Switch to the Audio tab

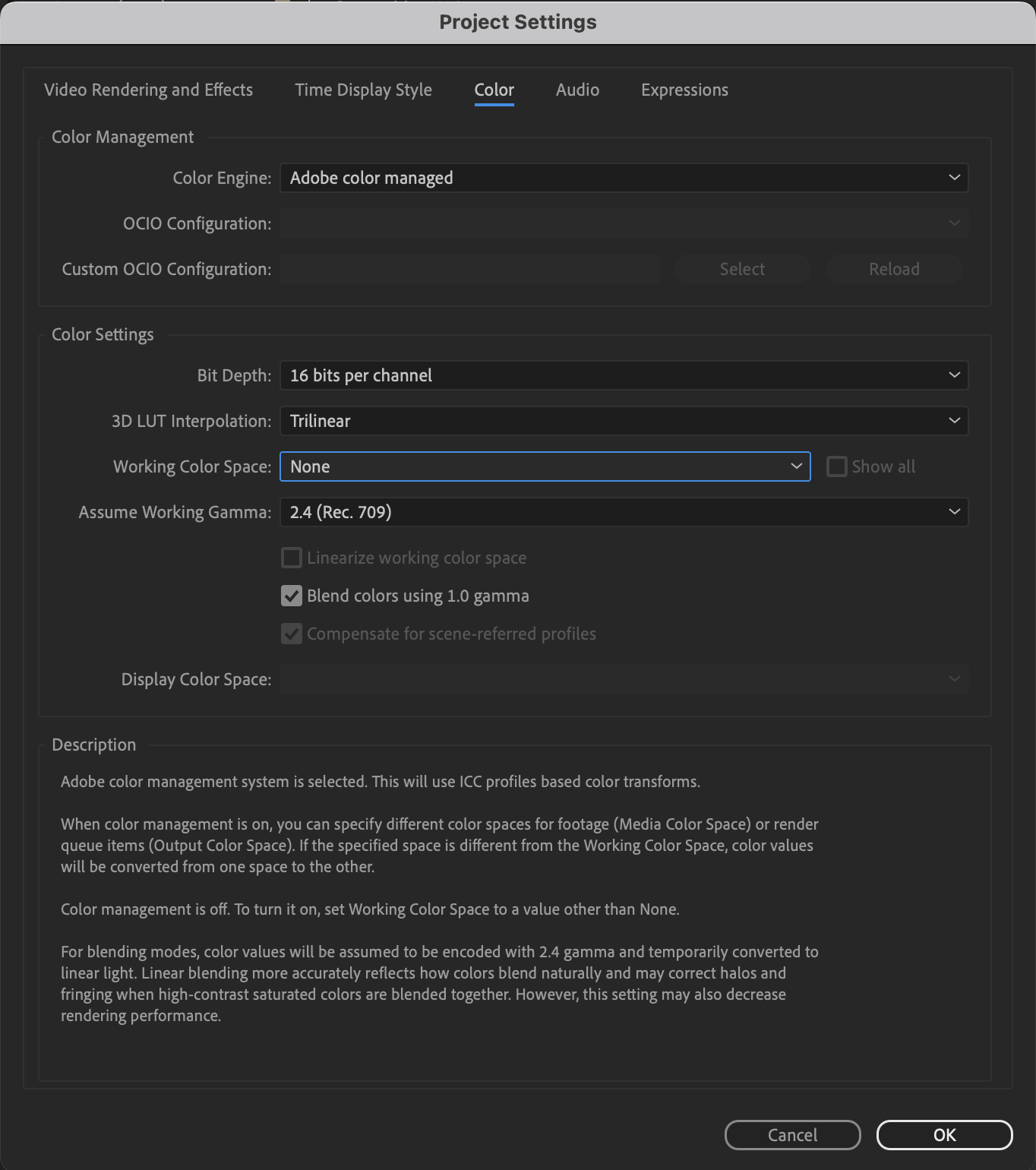pos(577,90)
